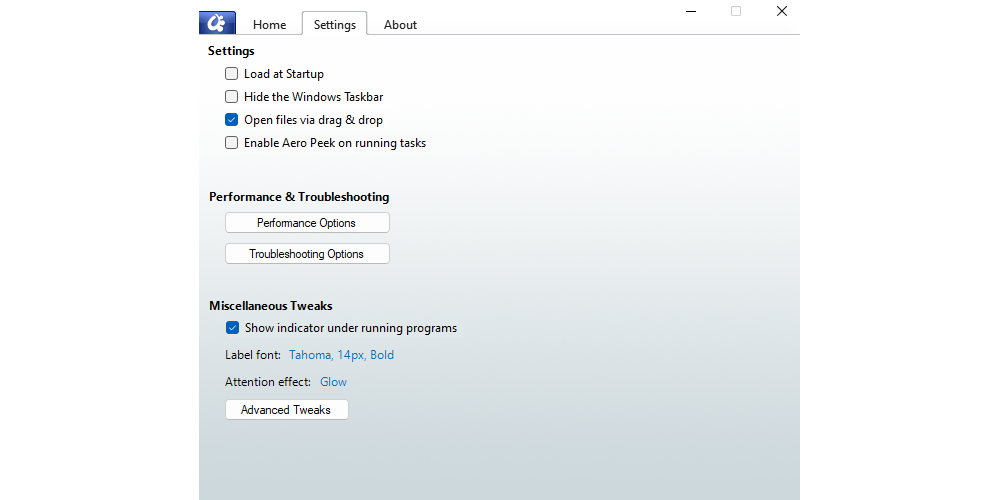Select the Settings tab
This screenshot has width=1000, height=500.
click(335, 24)
